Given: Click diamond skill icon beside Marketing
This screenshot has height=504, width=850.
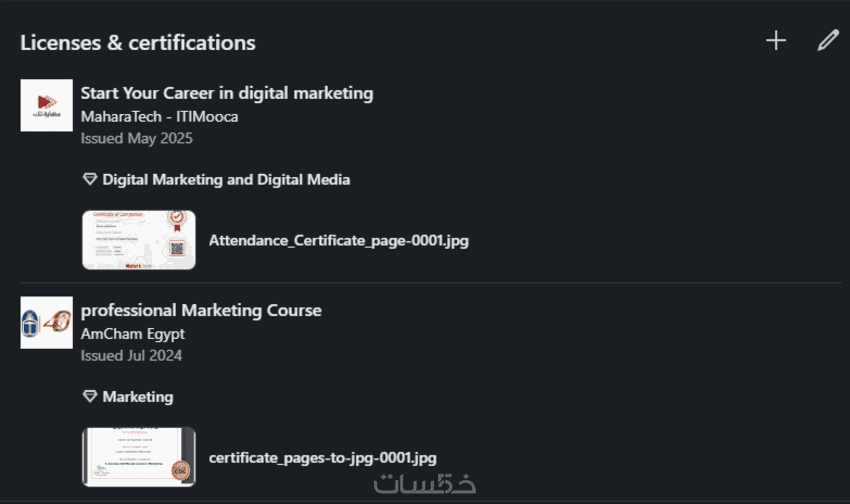Looking at the screenshot, I should coord(90,397).
